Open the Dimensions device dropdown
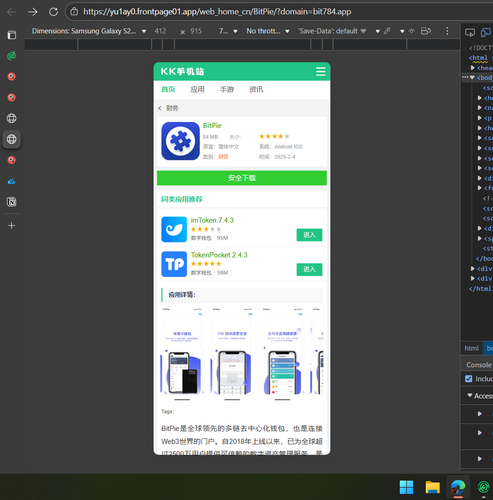 (89, 31)
